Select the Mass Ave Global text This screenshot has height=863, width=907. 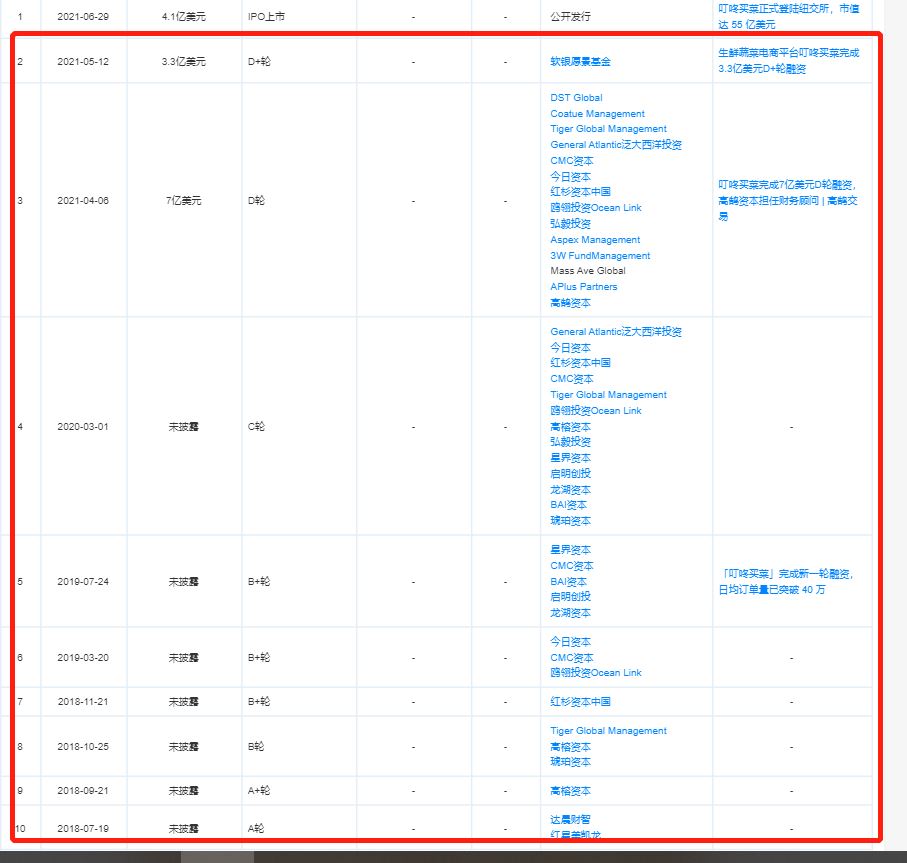(588, 271)
